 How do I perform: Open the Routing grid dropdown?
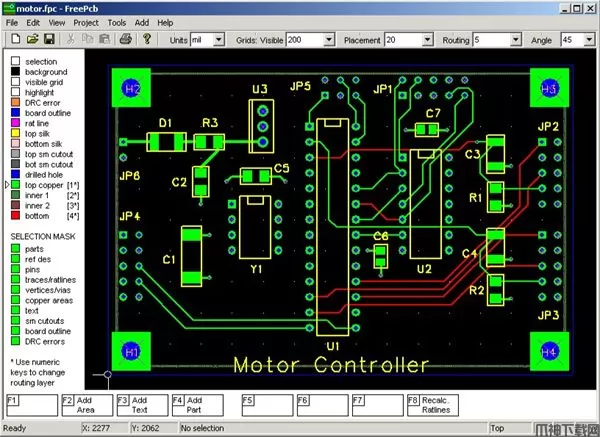click(x=516, y=39)
